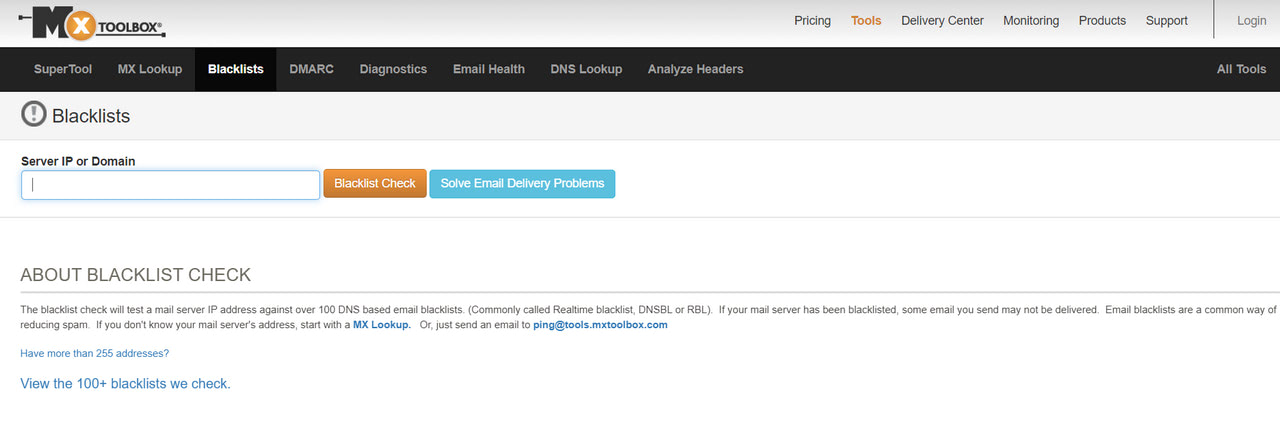This screenshot has width=1280, height=422.
Task: Open Analyze Headers tab
Action: point(695,69)
